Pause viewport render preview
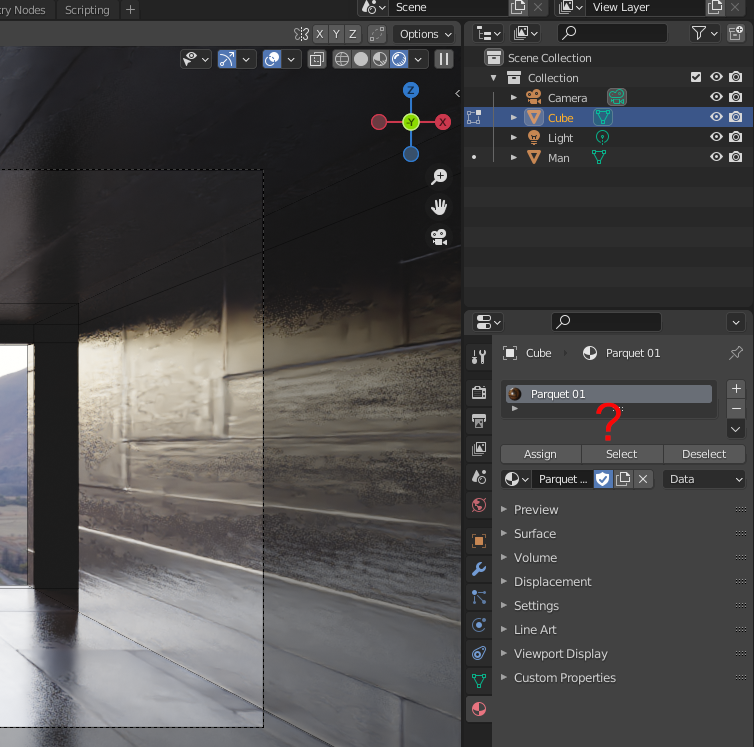 444,59
